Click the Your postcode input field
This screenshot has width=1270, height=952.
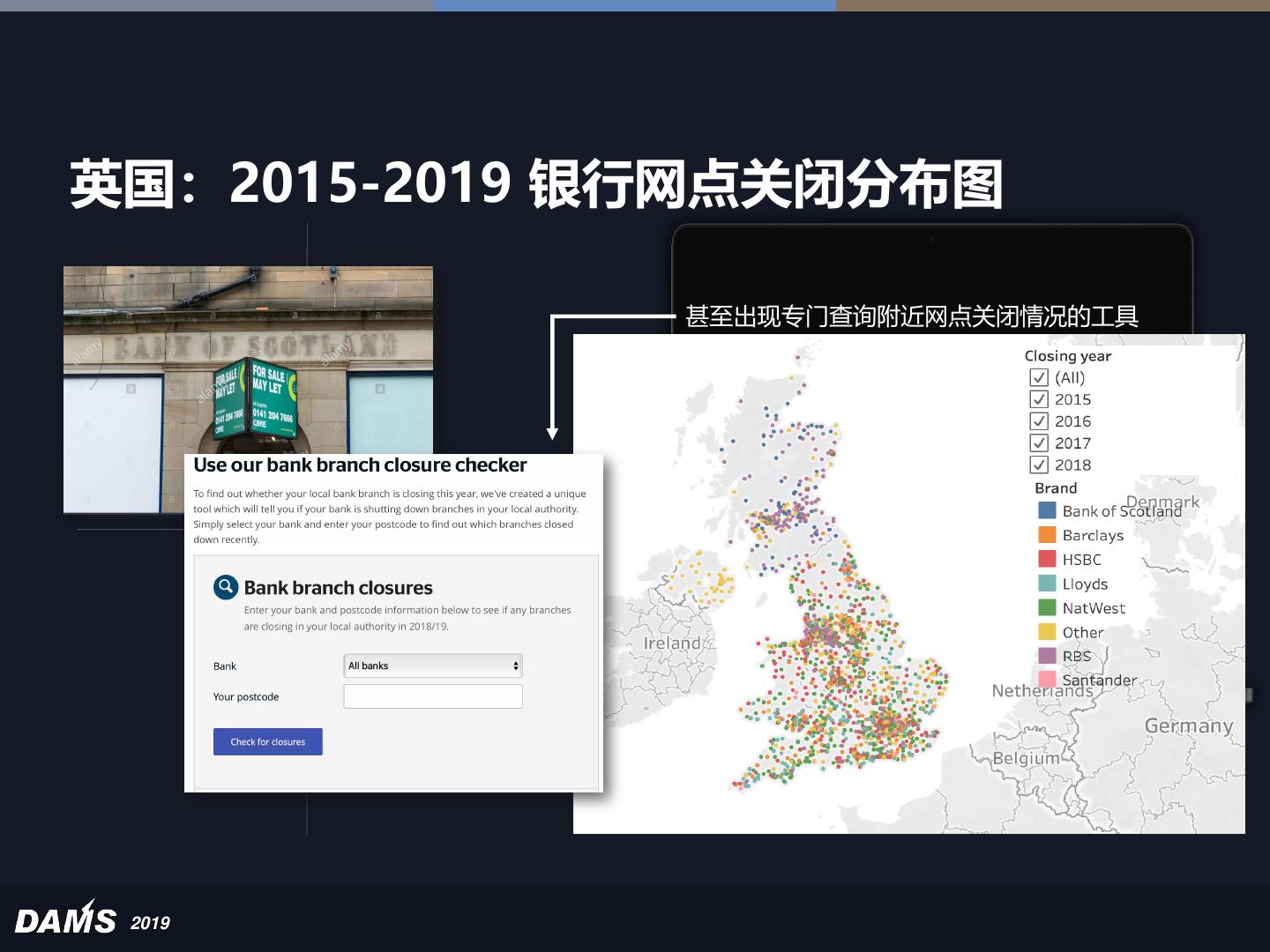433,696
